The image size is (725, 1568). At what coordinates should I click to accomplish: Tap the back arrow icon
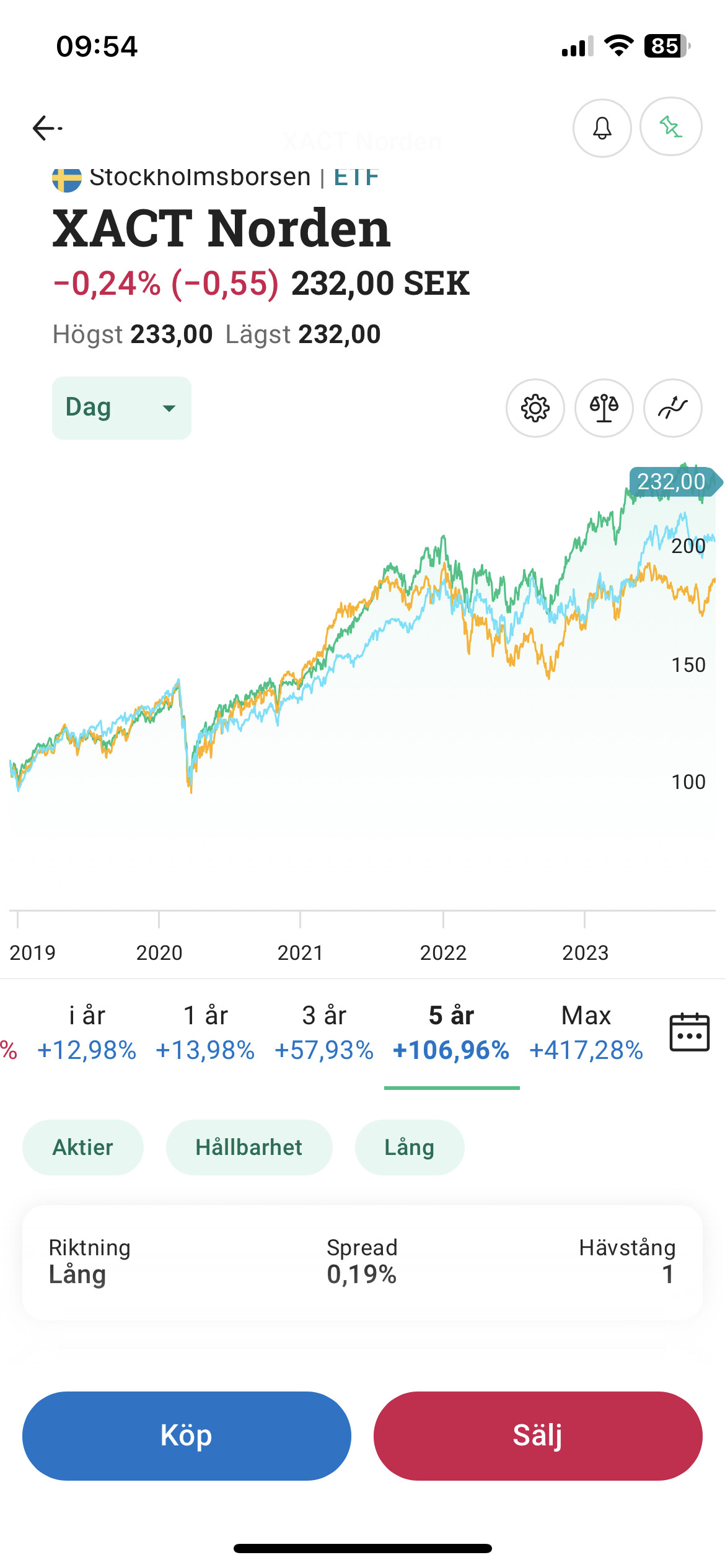point(47,128)
